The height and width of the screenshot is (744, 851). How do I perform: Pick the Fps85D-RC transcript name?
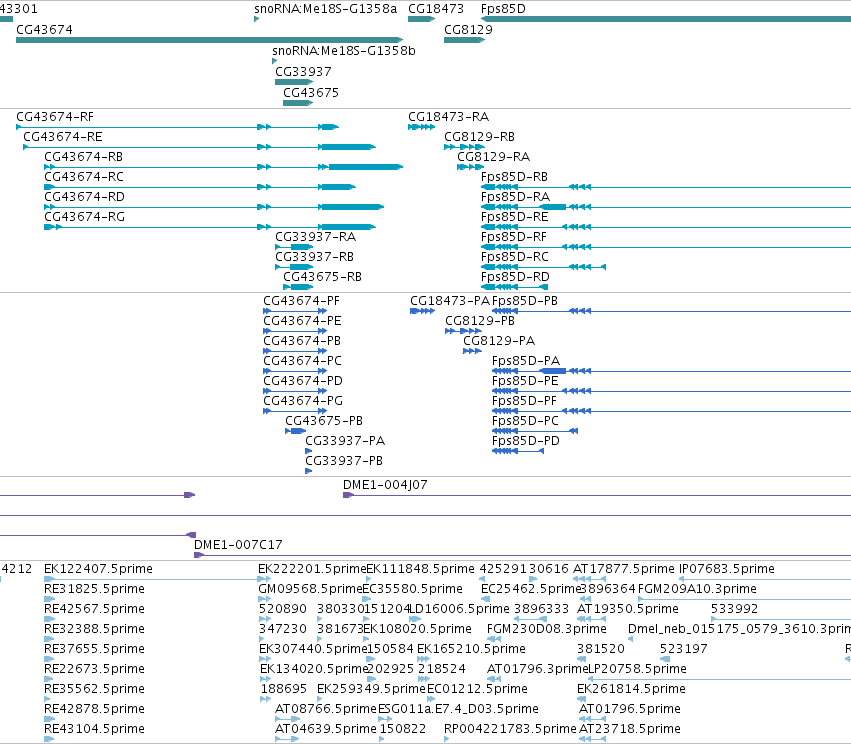coord(515,256)
